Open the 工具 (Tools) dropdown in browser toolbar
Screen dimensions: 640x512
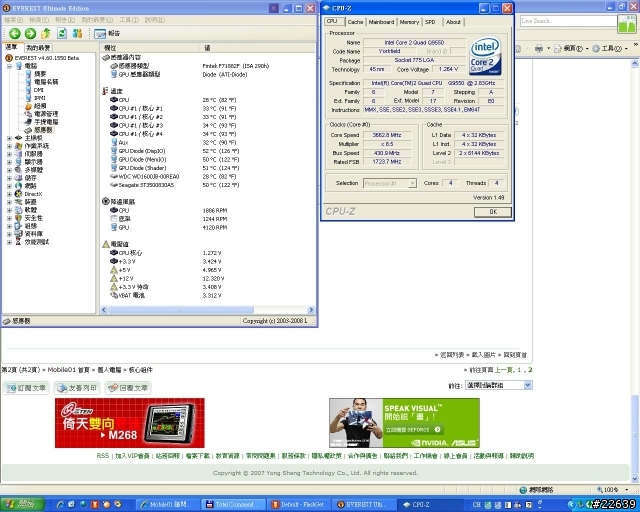610,49
